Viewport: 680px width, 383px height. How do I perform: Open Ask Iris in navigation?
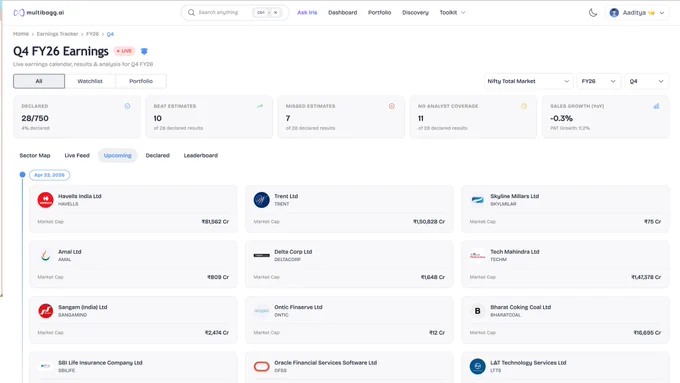point(307,13)
